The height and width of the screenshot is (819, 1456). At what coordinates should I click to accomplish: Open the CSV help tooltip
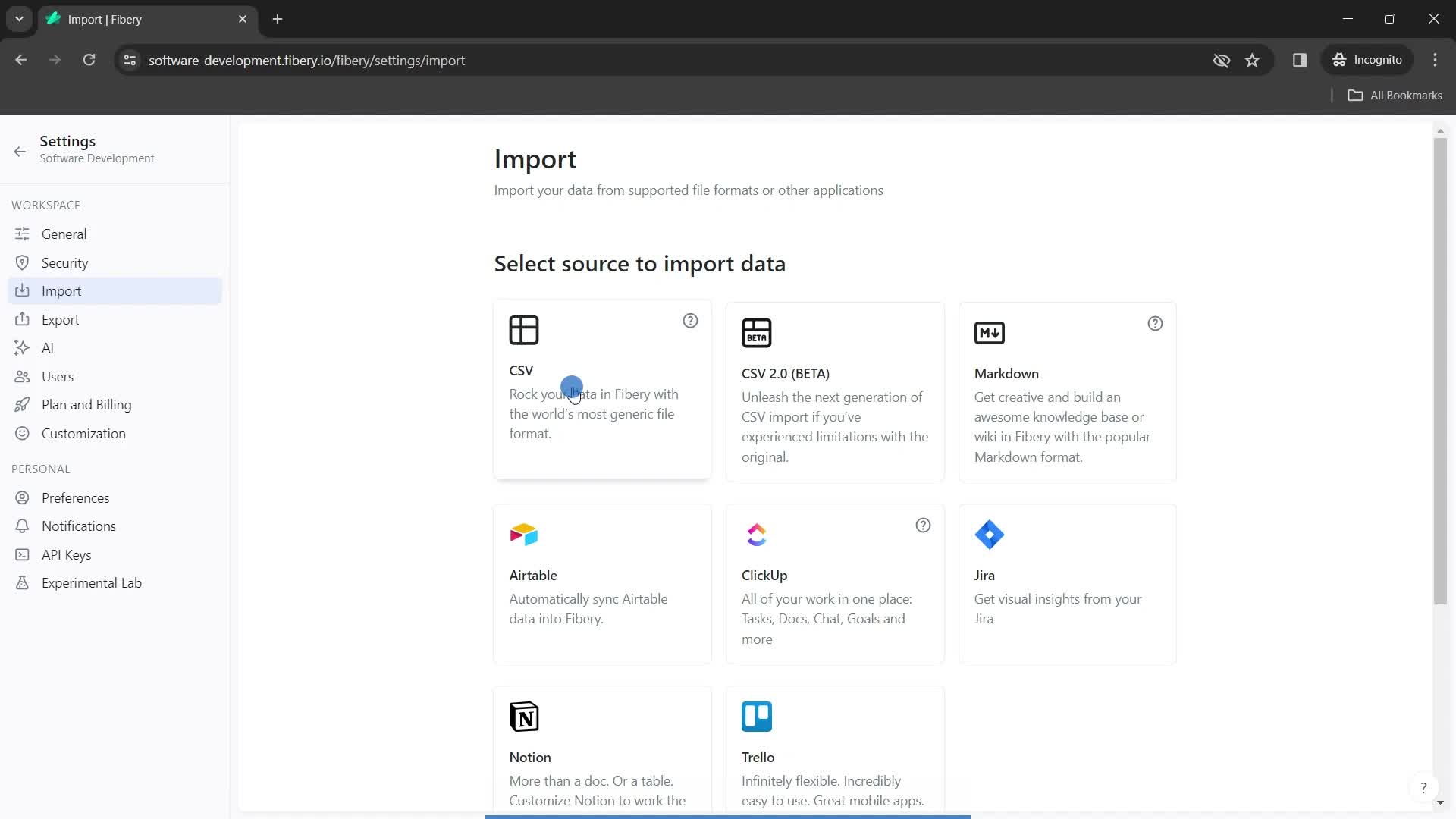(691, 321)
